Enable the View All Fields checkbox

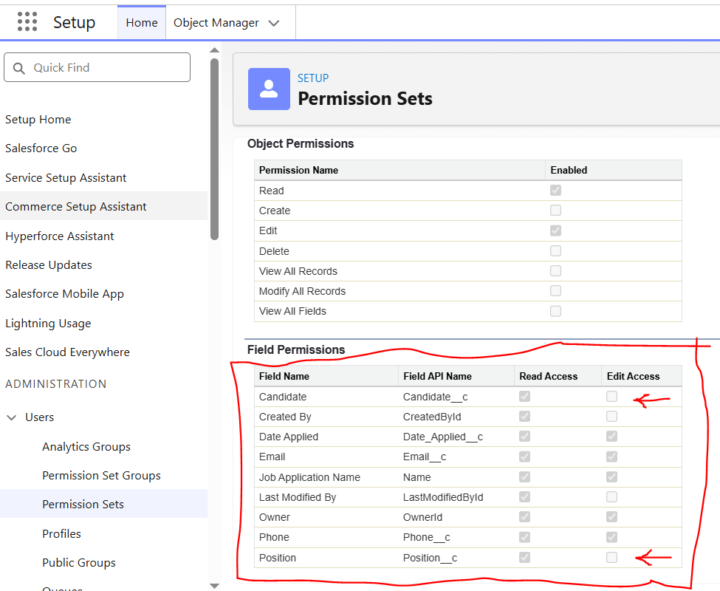[556, 311]
